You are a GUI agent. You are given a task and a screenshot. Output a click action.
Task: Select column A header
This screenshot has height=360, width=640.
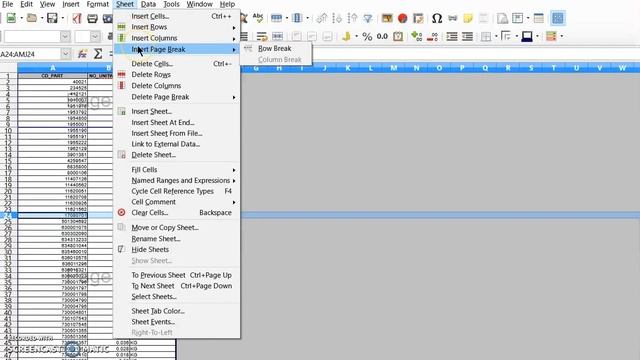(53, 68)
